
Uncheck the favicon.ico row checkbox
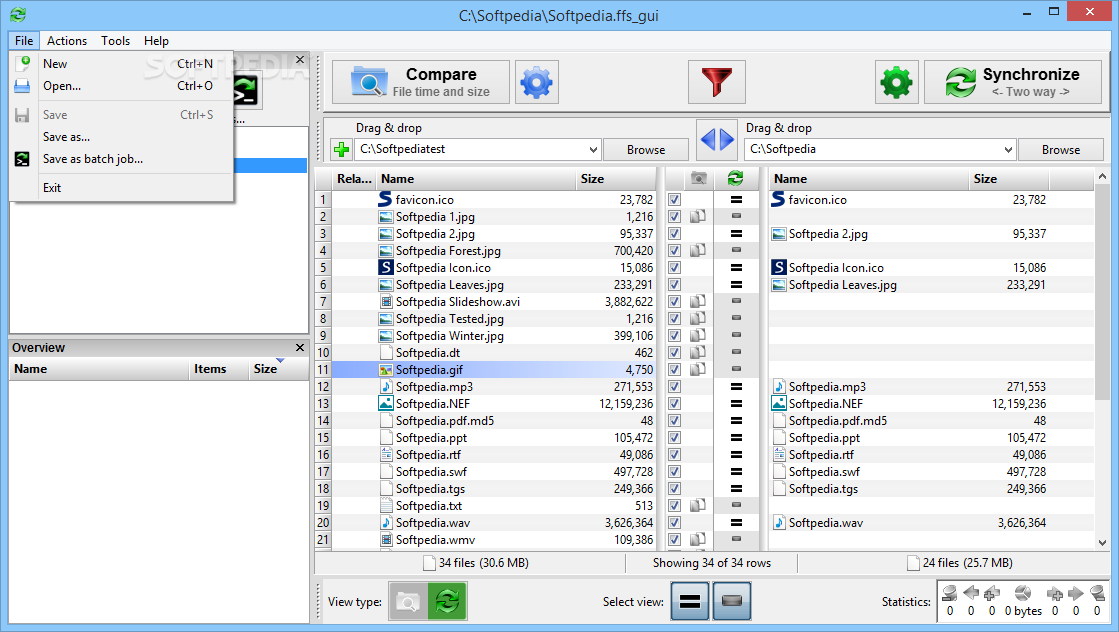(674, 200)
